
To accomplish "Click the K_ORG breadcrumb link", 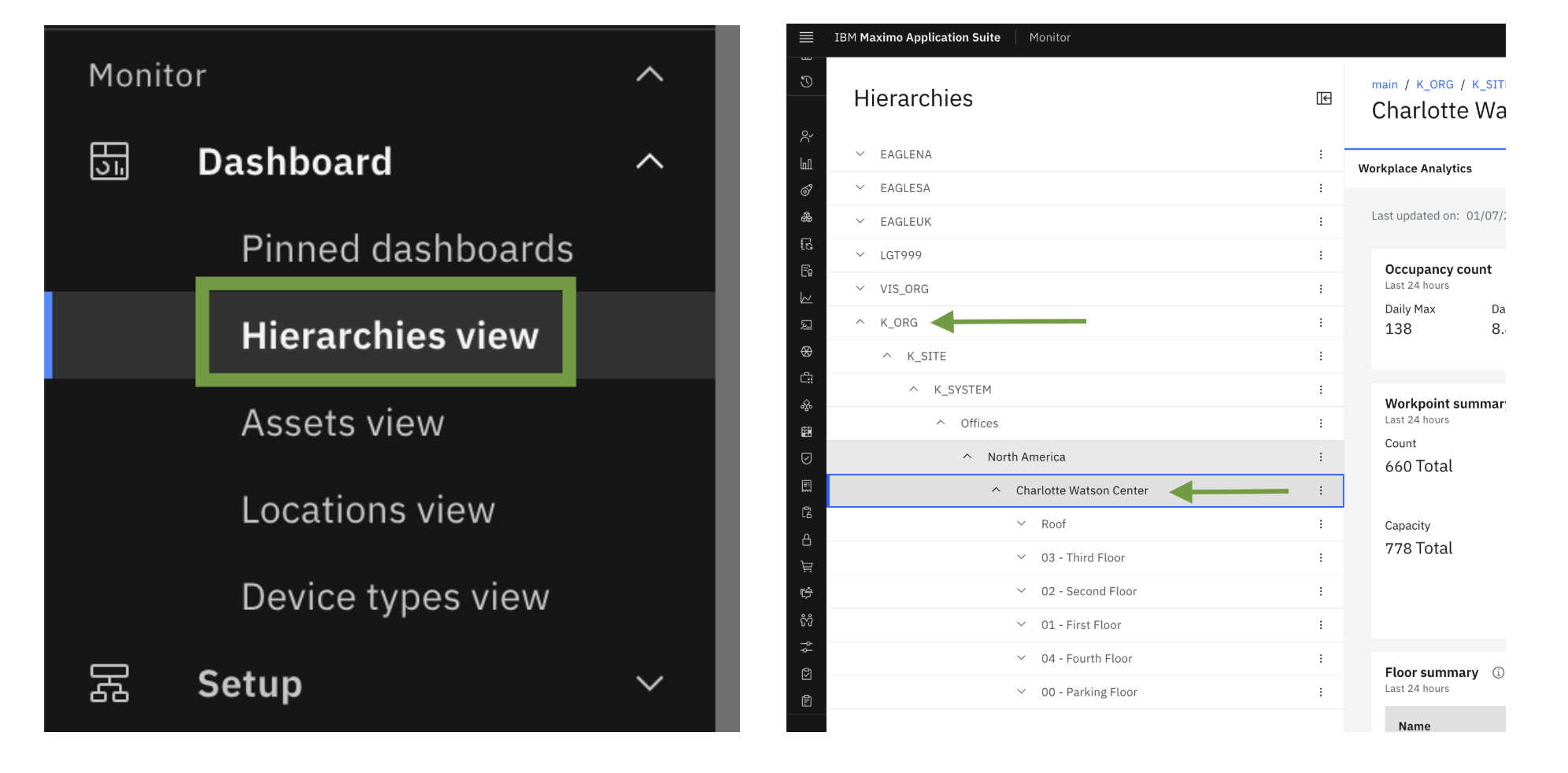I will coord(1434,85).
